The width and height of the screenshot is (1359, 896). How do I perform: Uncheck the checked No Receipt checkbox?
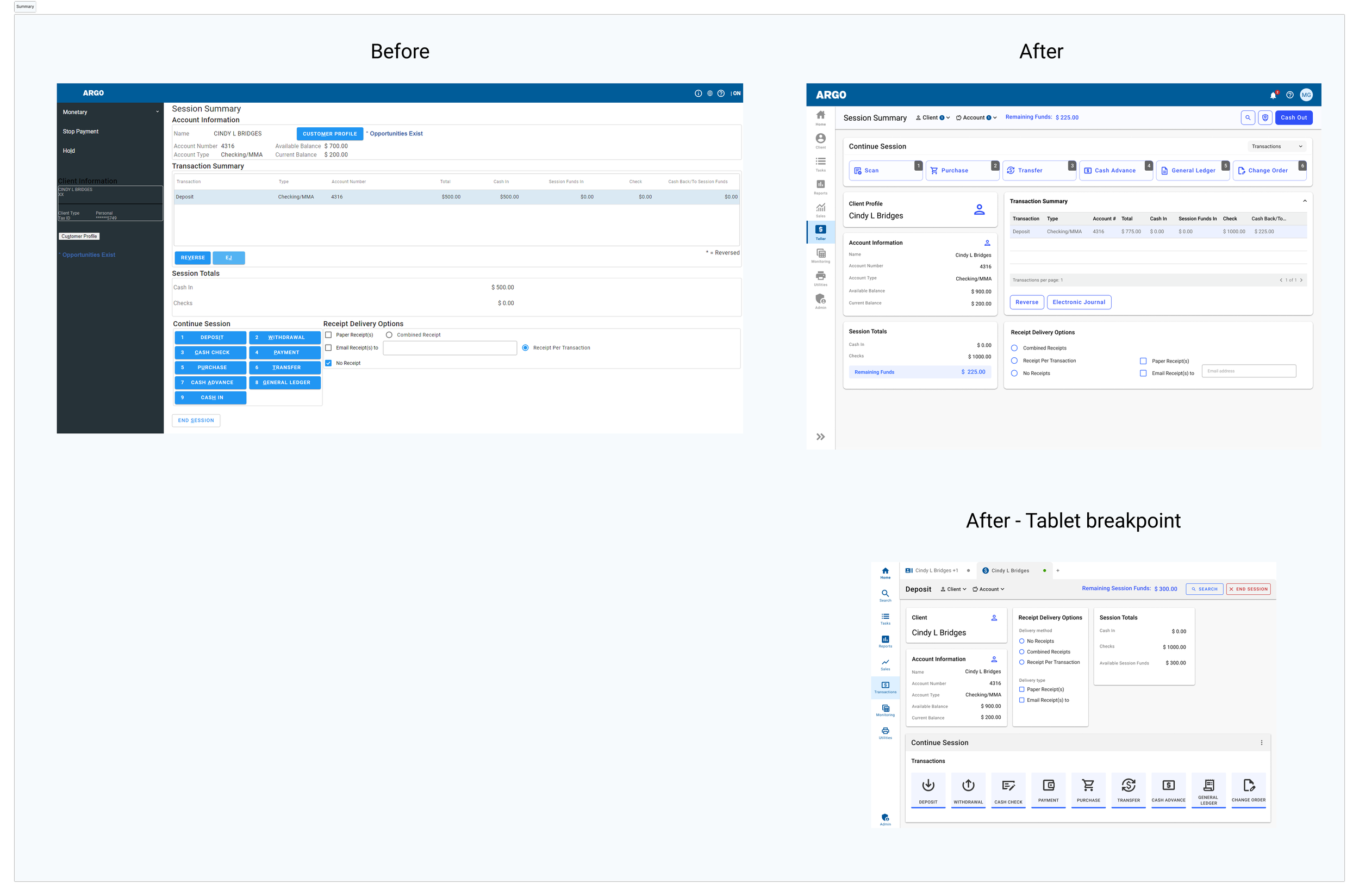pyautogui.click(x=328, y=363)
